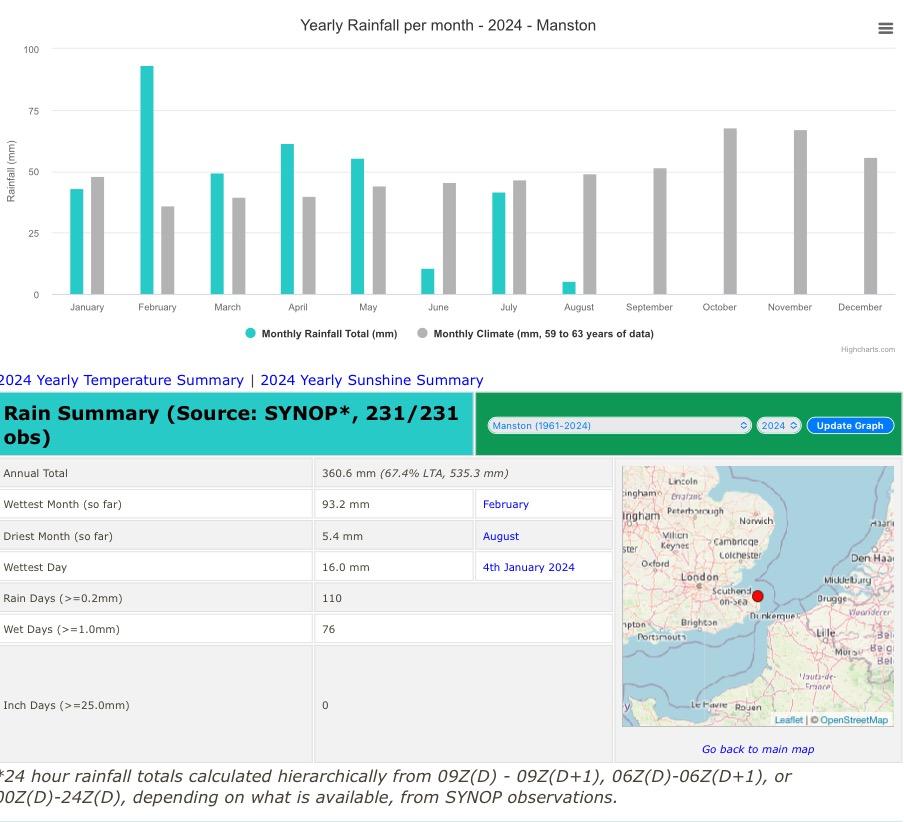
Task: Open 2024 Yearly Temperature Summary link
Action: click(x=121, y=380)
